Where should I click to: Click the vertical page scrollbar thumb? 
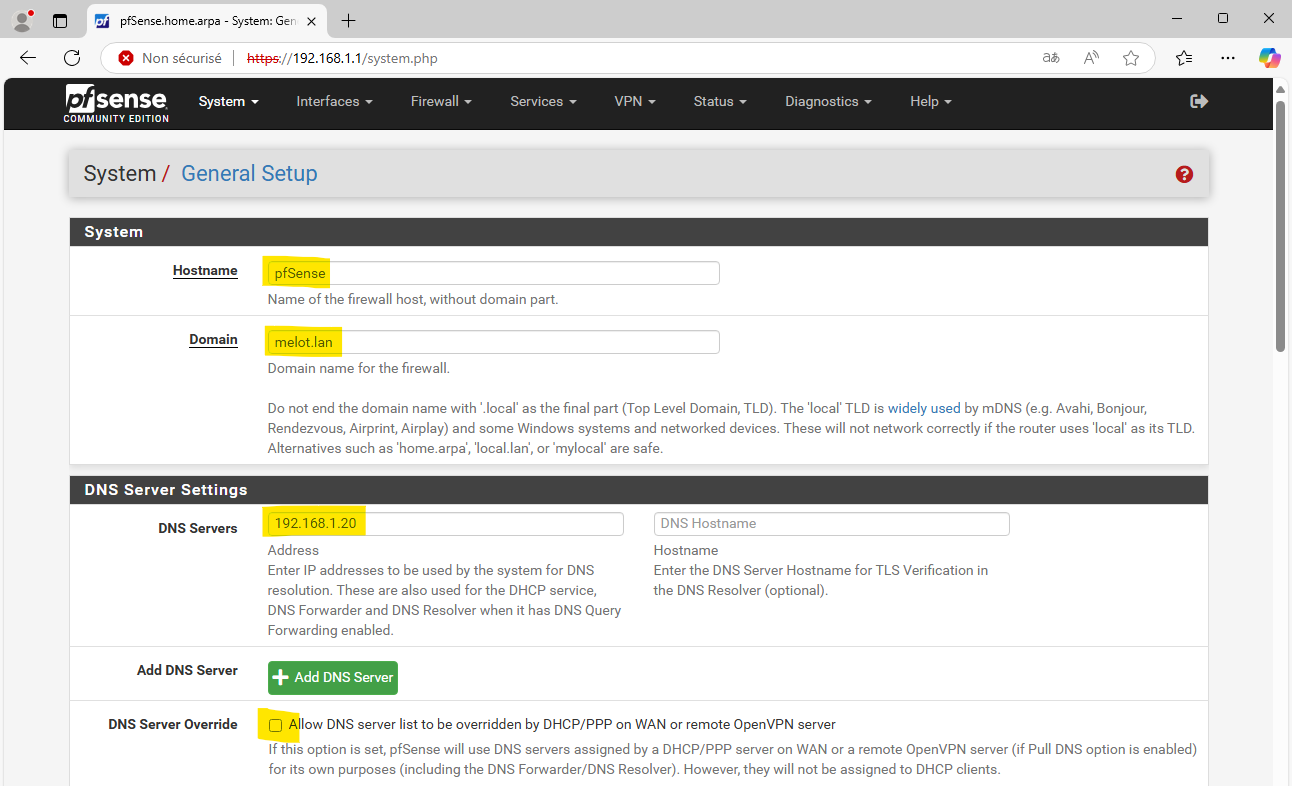click(x=1281, y=225)
